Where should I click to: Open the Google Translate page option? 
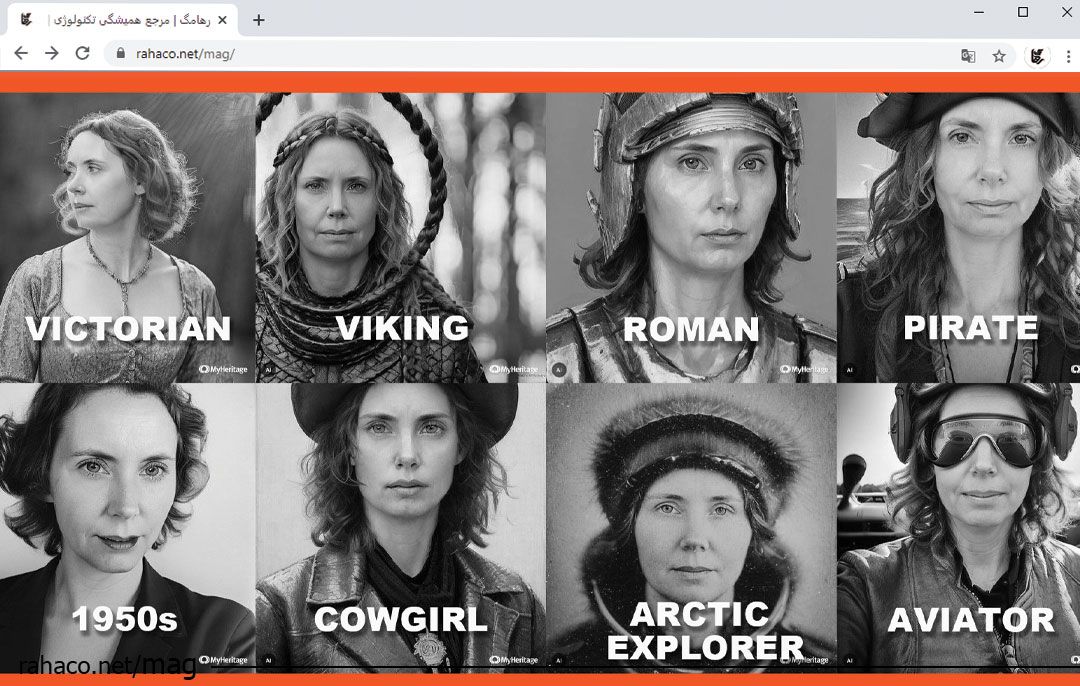click(968, 56)
